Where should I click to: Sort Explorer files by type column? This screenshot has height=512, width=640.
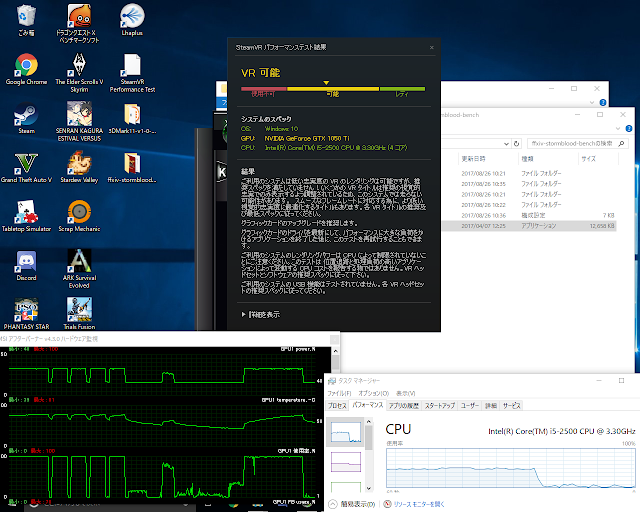548,159
